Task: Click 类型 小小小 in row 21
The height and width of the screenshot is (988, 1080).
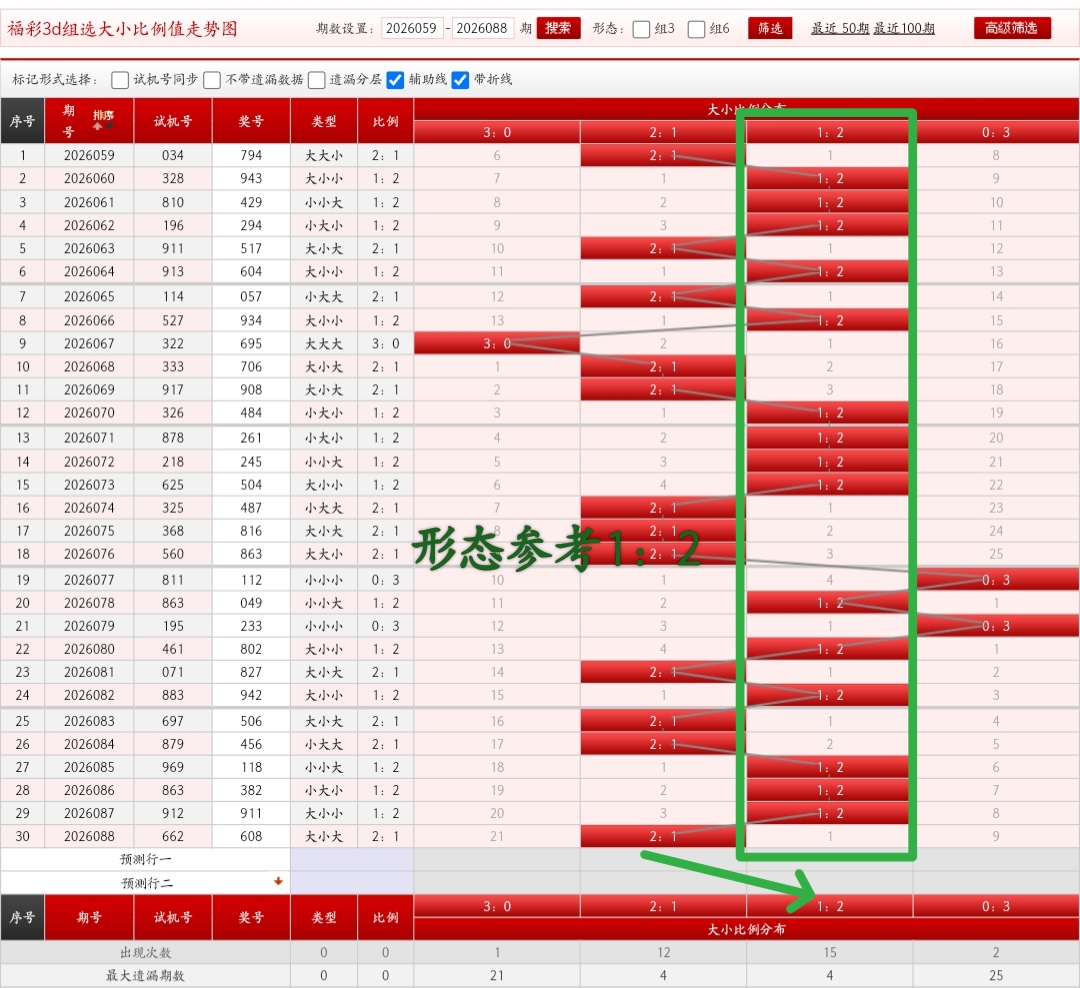Action: [324, 626]
